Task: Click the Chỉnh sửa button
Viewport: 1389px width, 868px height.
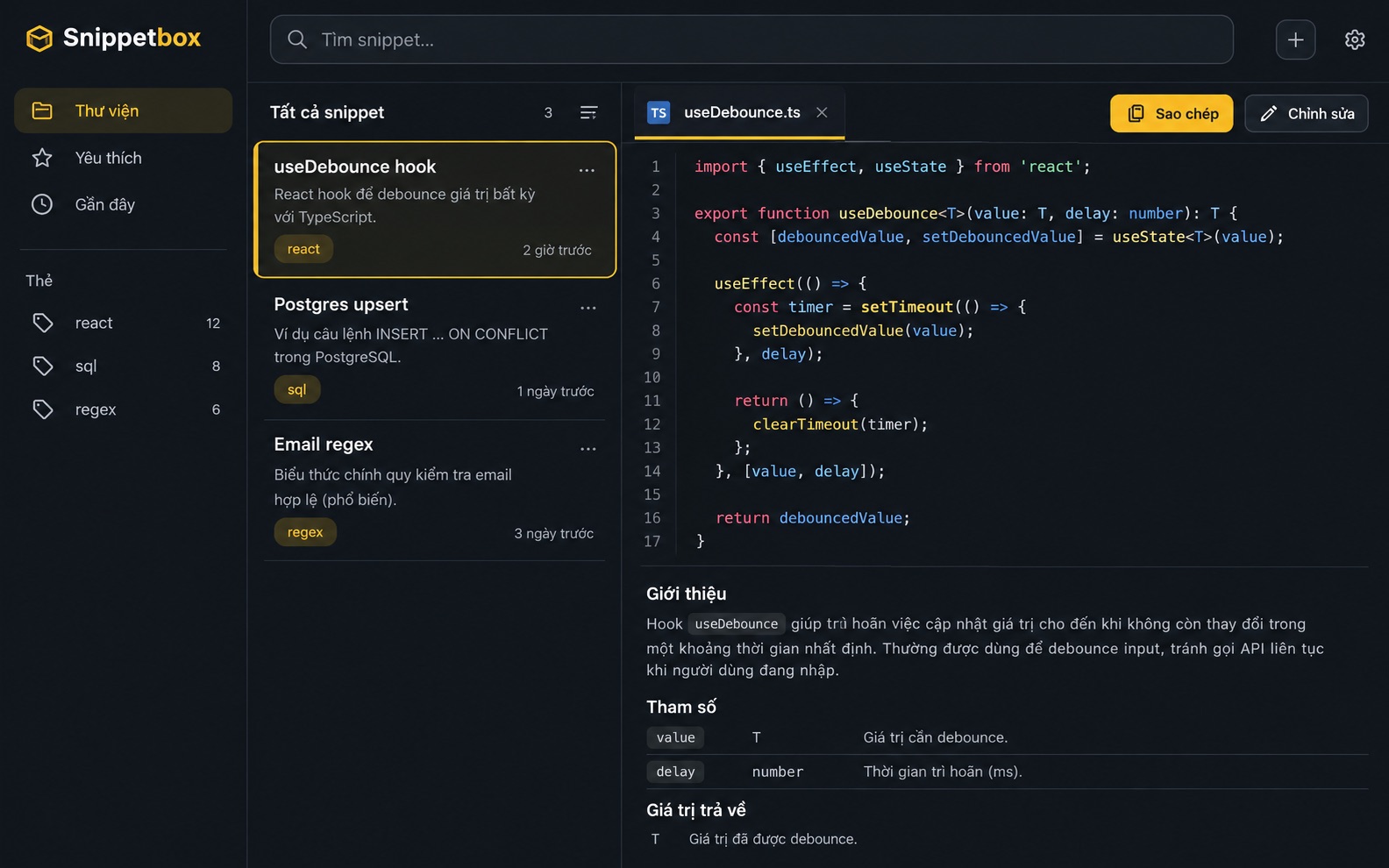Action: (x=1307, y=113)
